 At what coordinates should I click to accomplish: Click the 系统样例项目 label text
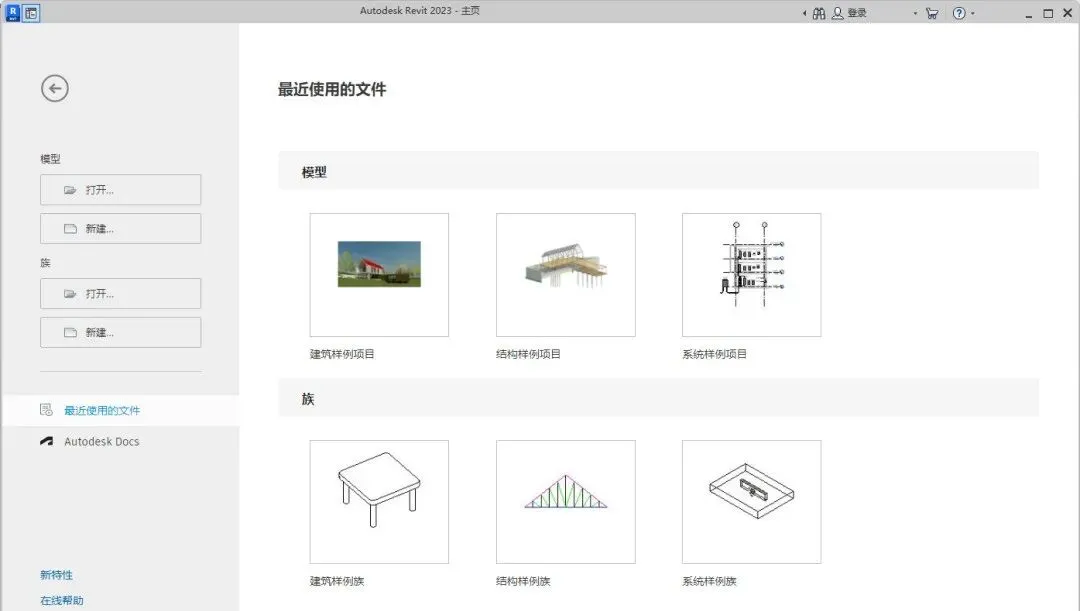714,354
